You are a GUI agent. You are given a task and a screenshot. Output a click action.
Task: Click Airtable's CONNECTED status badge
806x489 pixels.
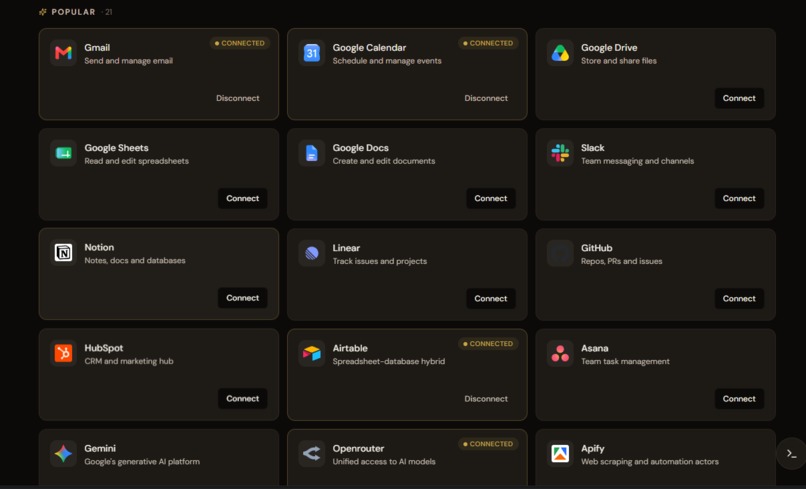[488, 344]
